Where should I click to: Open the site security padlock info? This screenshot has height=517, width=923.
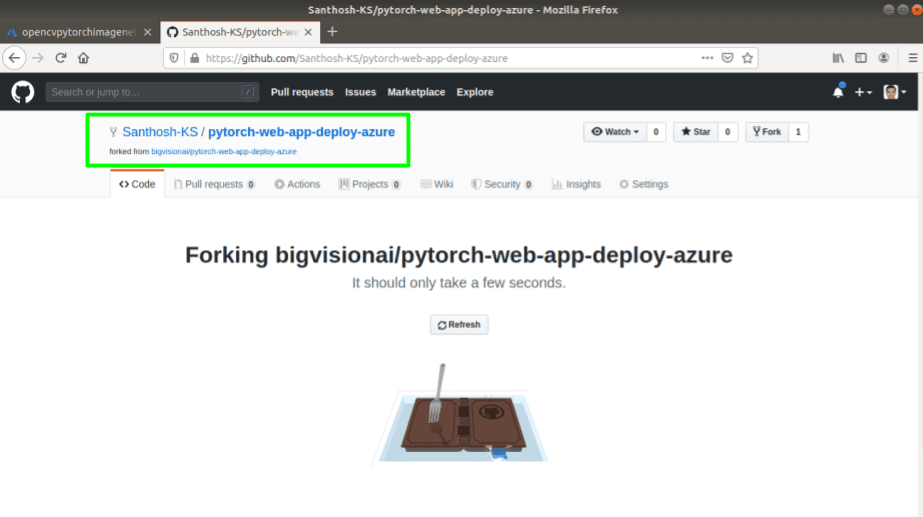[194, 58]
